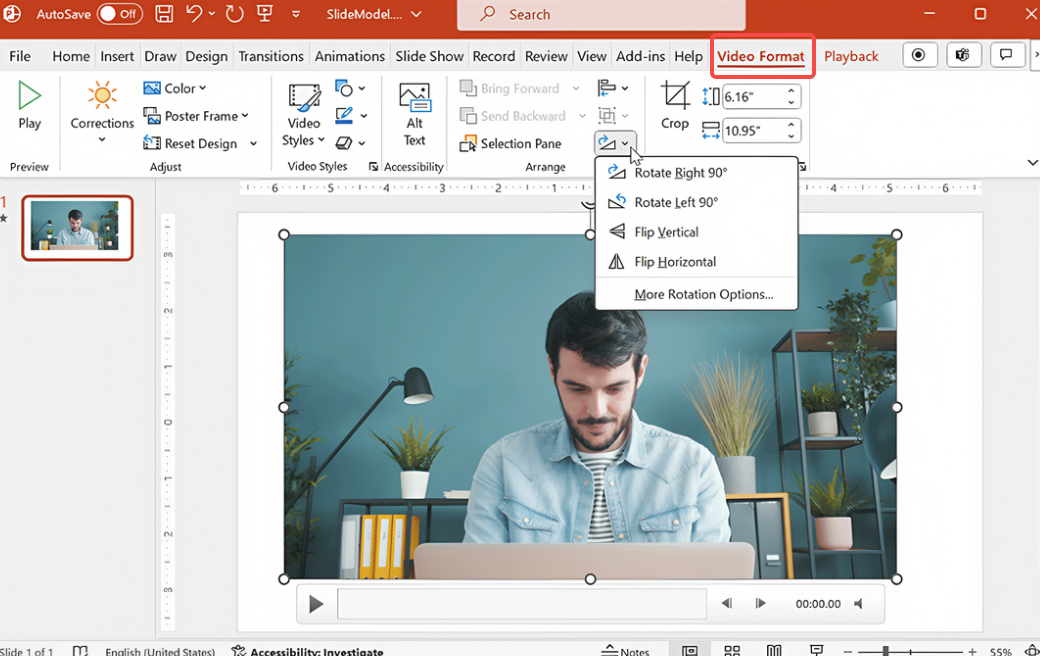Click the Record button in the ribbon
Viewport: 1040px width, 656px height.
coord(919,55)
